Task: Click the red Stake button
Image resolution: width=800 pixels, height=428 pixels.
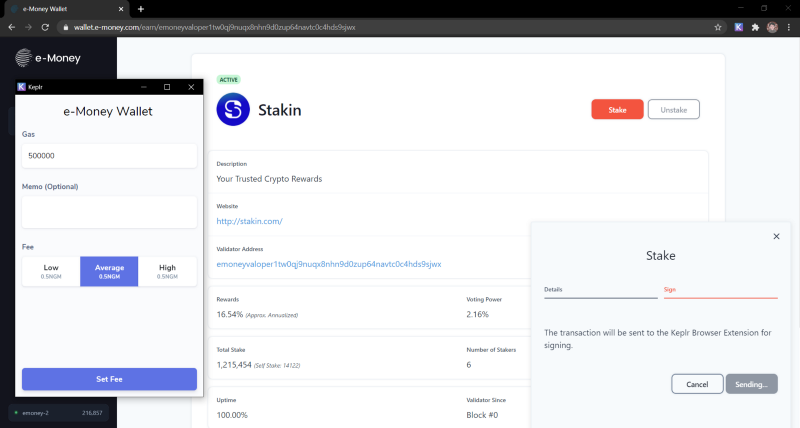Action: pos(617,110)
